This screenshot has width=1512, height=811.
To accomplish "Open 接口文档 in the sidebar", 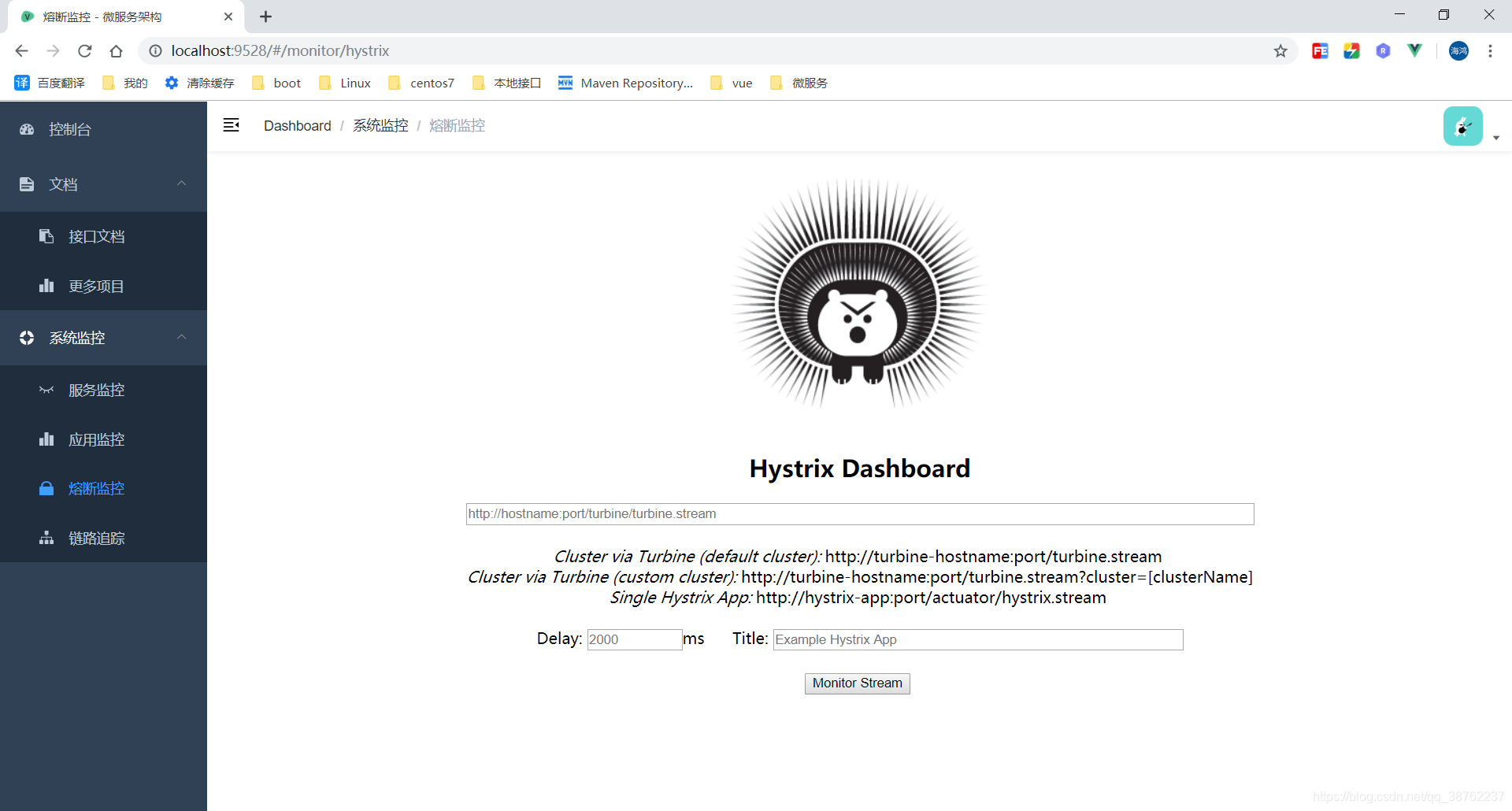I will click(103, 236).
